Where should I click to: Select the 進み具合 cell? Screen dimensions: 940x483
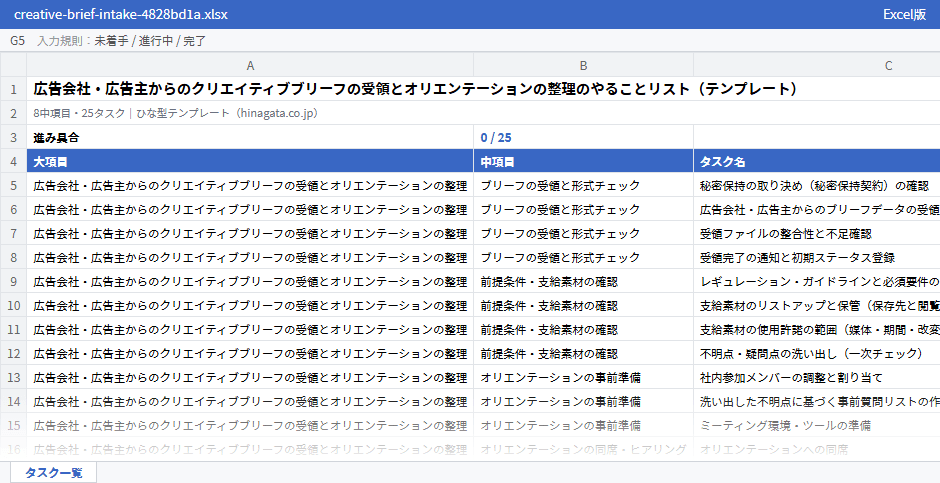click(250, 137)
